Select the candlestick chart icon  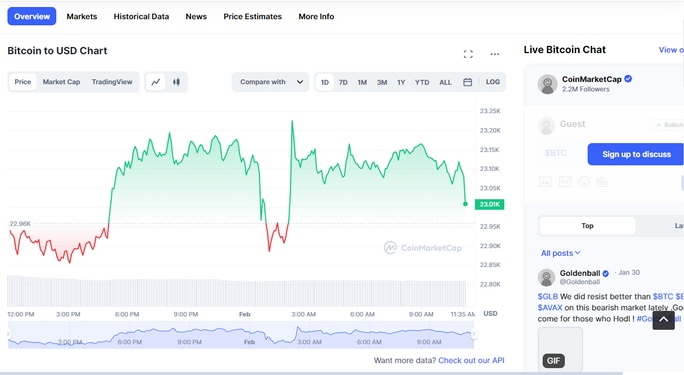176,82
